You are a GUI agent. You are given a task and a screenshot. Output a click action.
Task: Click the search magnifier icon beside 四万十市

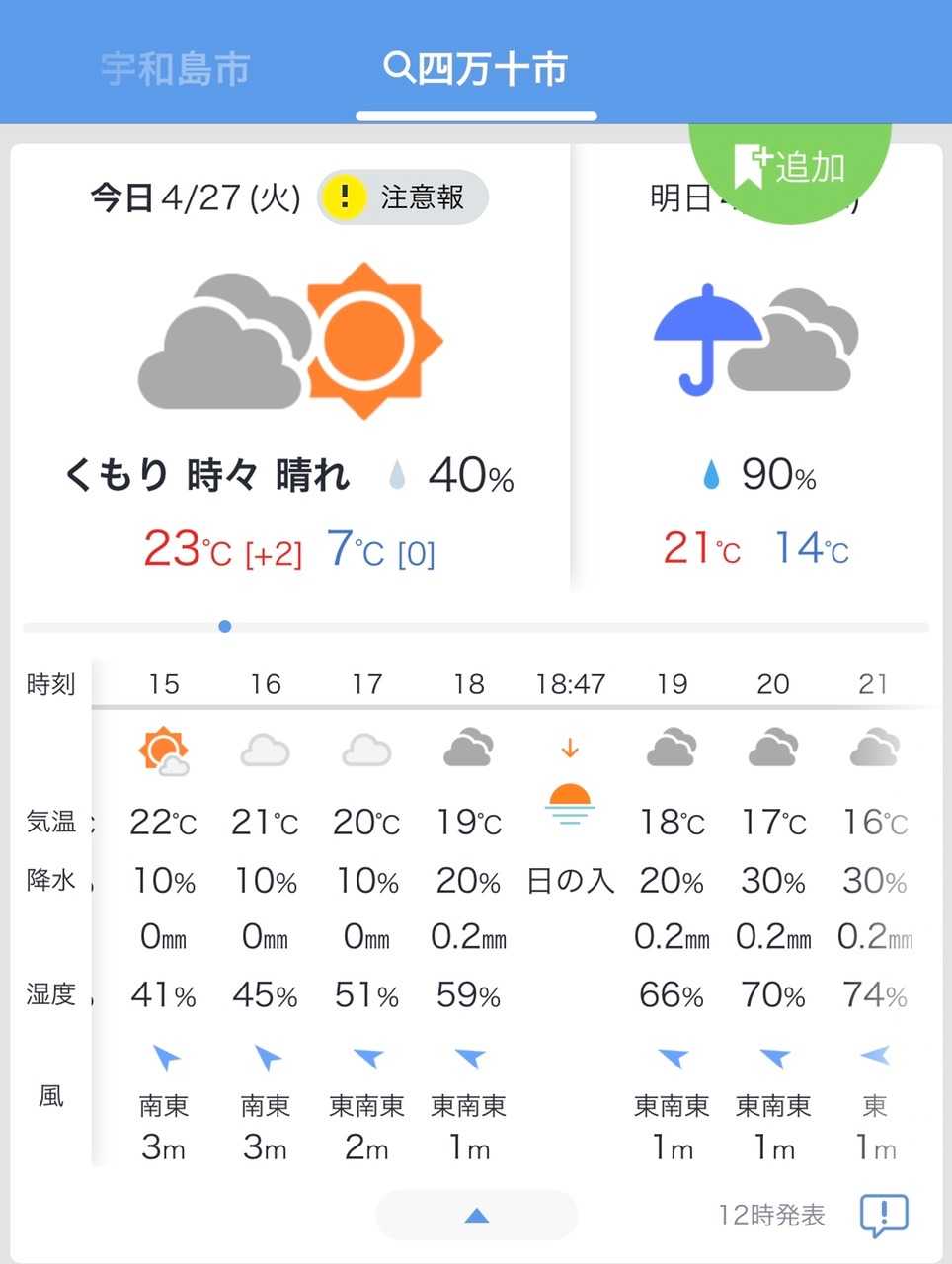tap(397, 68)
